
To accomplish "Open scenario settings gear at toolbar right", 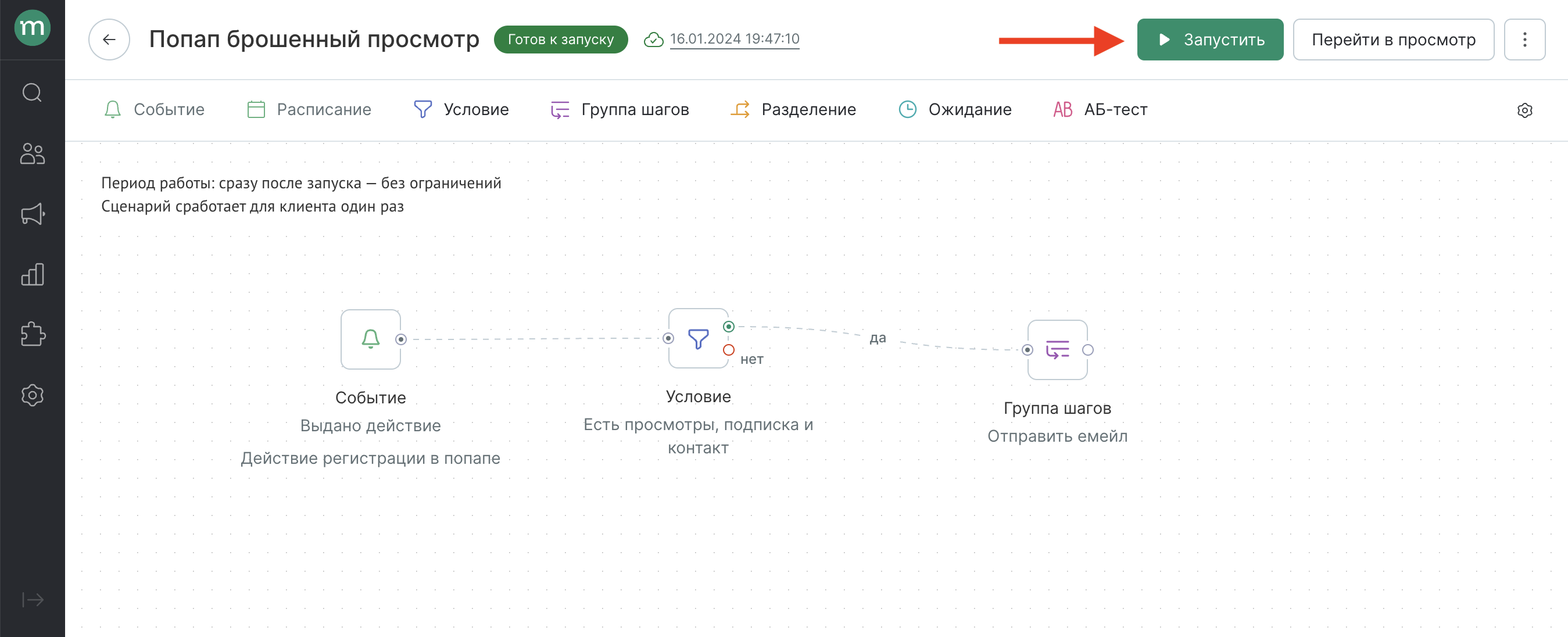I will [x=1524, y=110].
